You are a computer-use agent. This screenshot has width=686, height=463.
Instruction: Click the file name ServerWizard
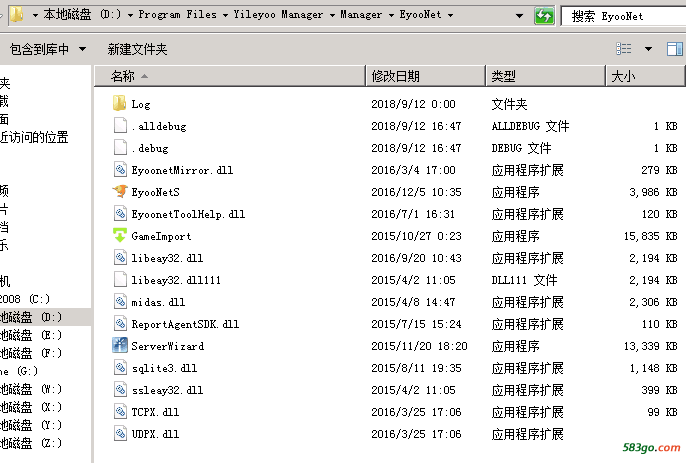pyautogui.click(x=168, y=346)
